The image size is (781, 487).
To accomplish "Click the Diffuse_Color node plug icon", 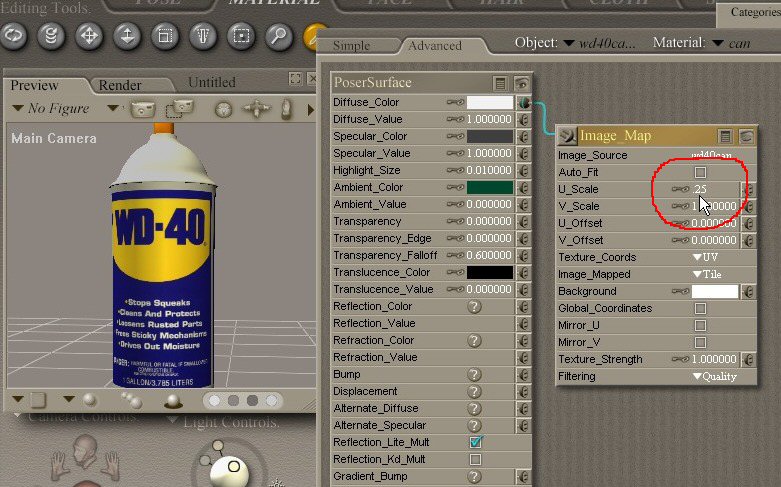I will coord(523,102).
